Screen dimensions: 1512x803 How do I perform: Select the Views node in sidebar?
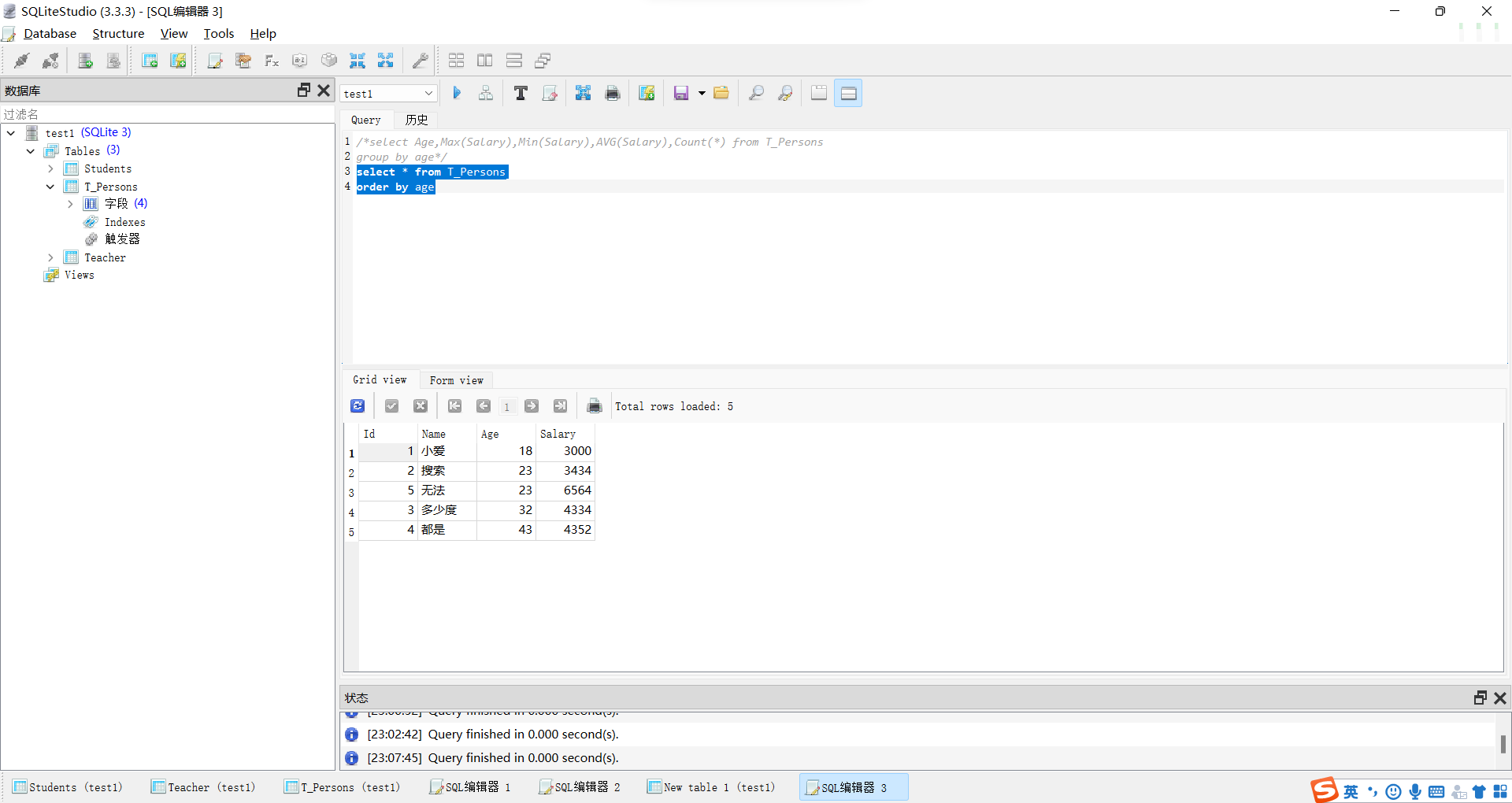(x=79, y=275)
